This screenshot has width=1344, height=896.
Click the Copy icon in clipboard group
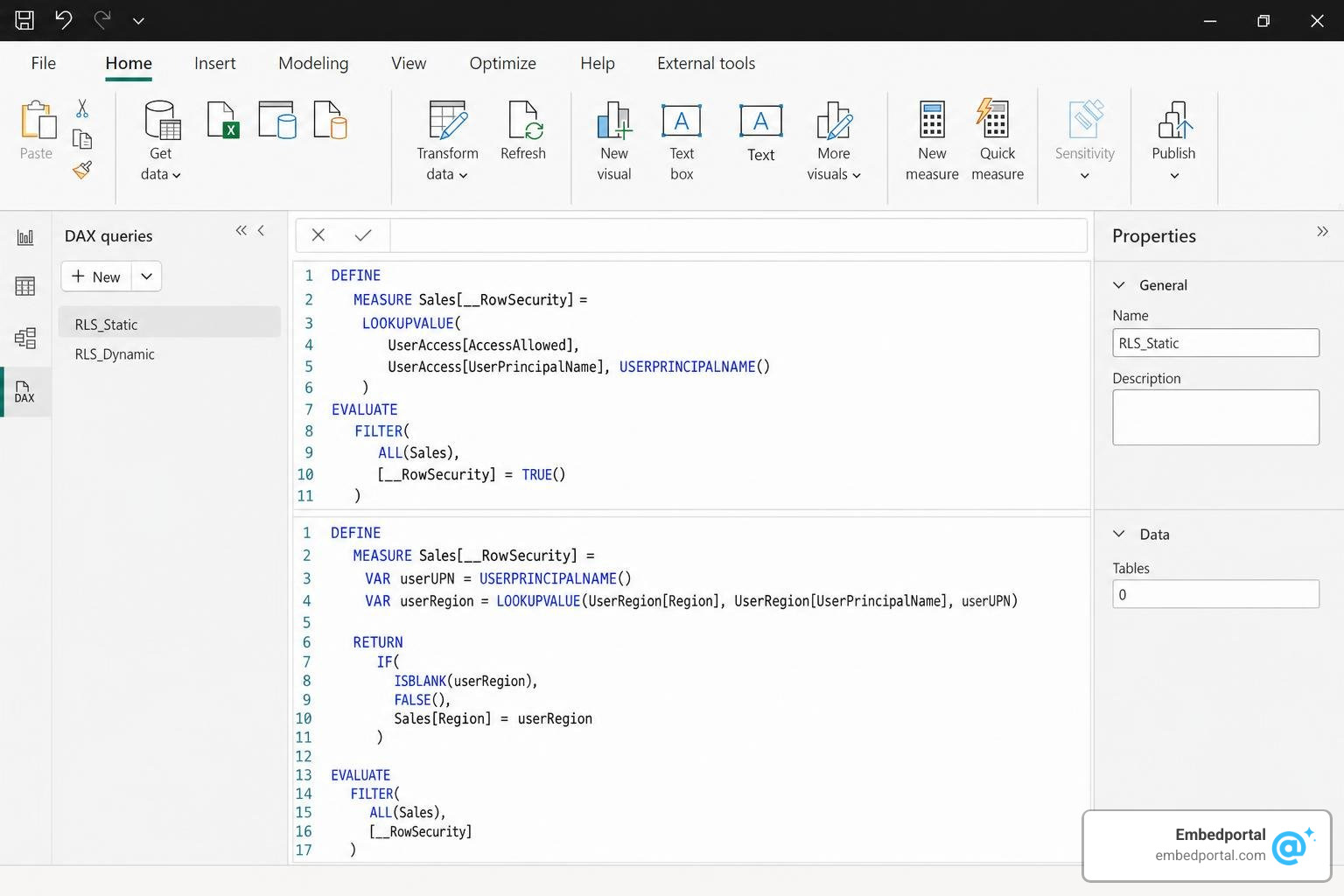pos(82,139)
